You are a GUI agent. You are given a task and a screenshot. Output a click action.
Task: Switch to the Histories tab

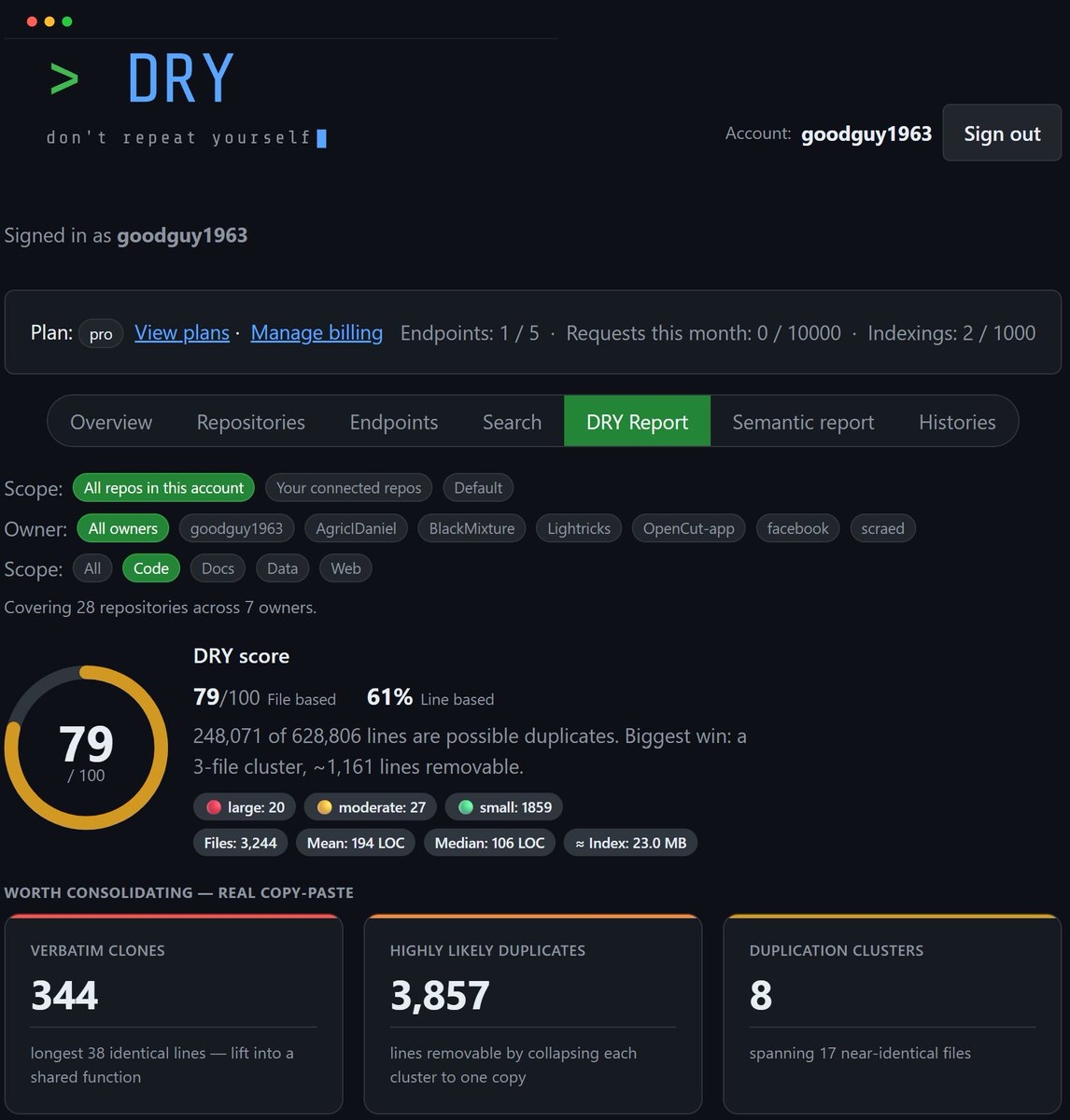pos(957,422)
